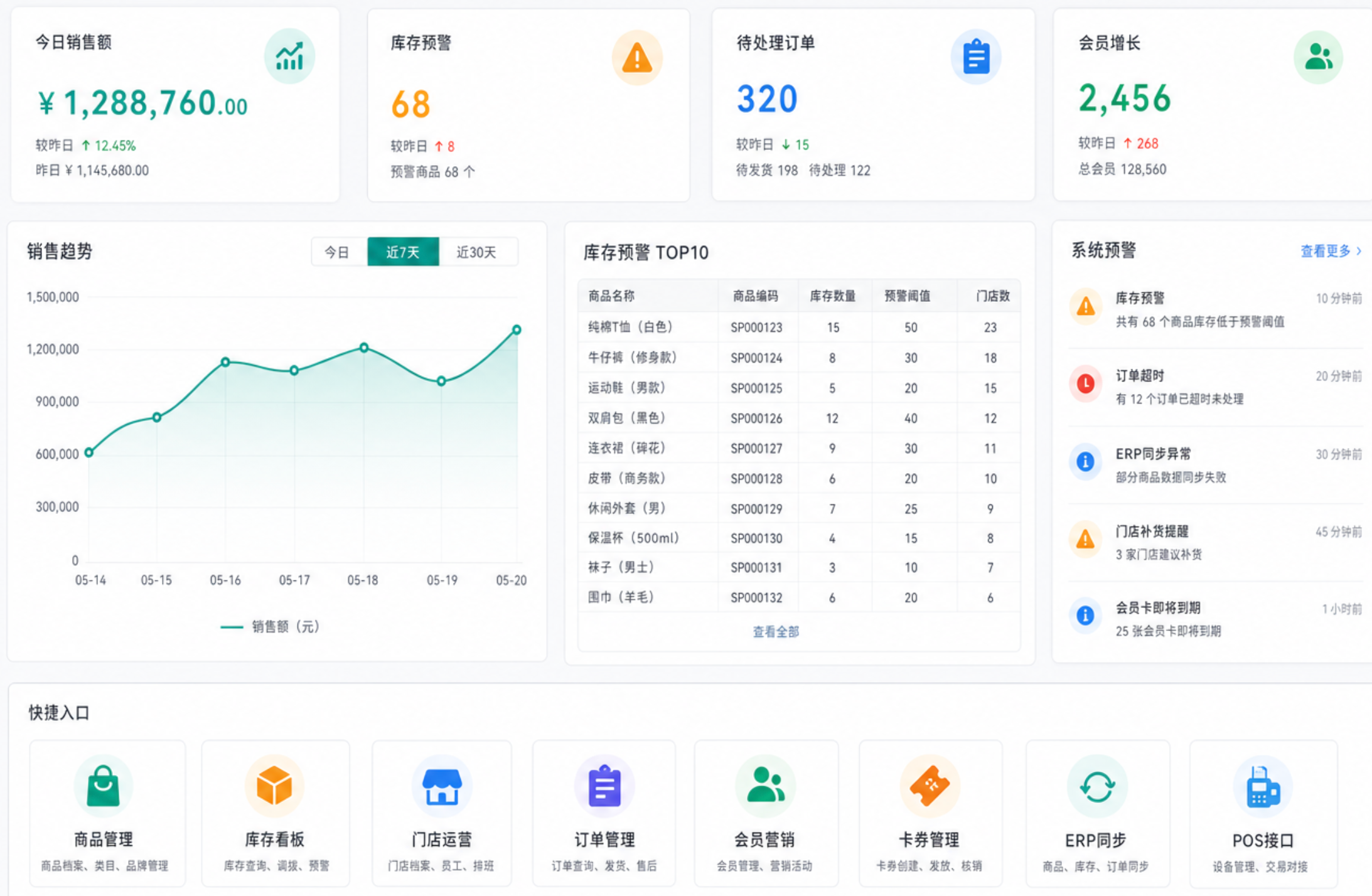Click the 会员卡即将到期 alert title
Screen dimensions: 1372x896
1158,608
